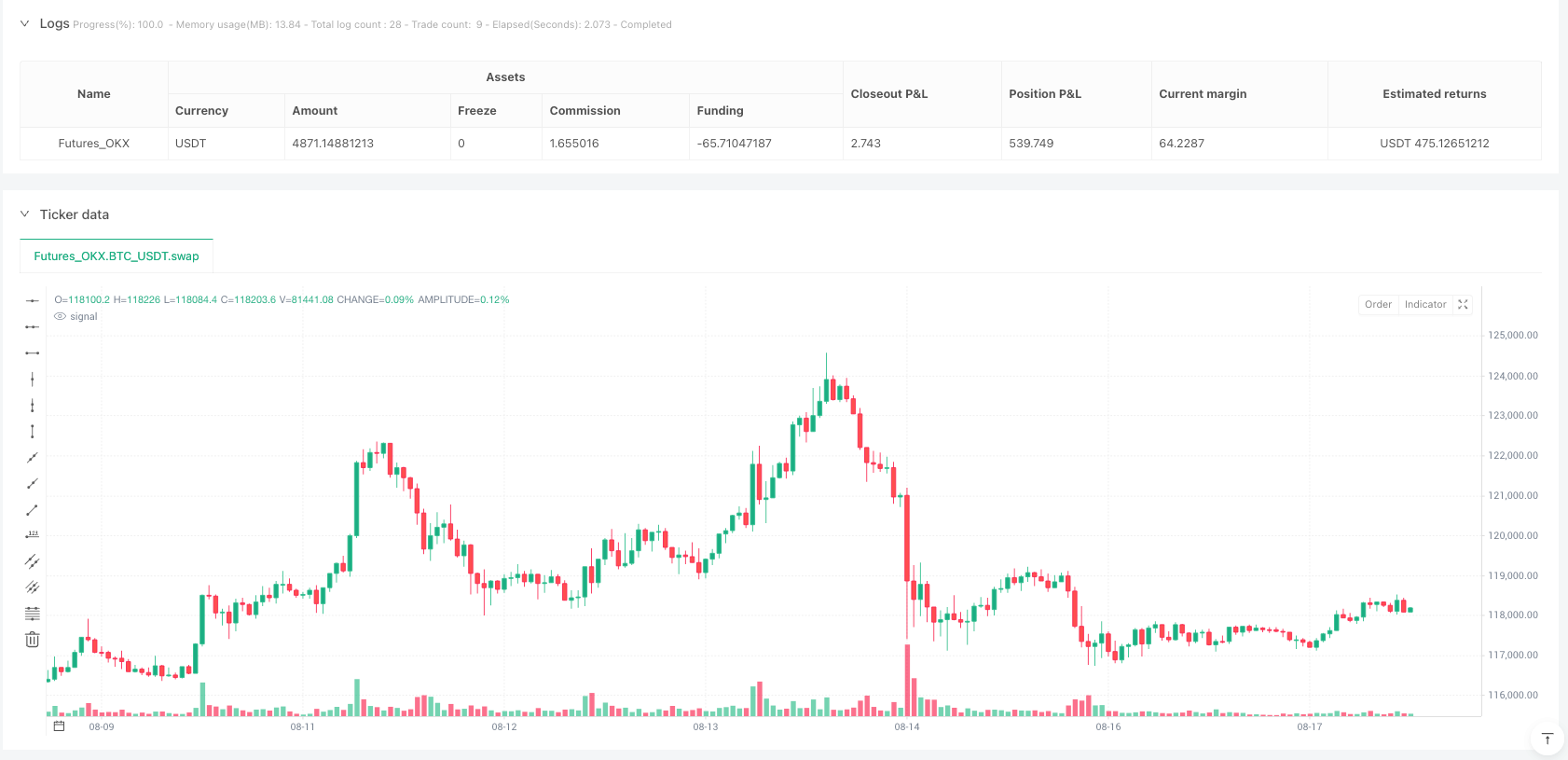Click the 08-14 date on time axis
This screenshot has height=760, width=1568.
pyautogui.click(x=907, y=726)
